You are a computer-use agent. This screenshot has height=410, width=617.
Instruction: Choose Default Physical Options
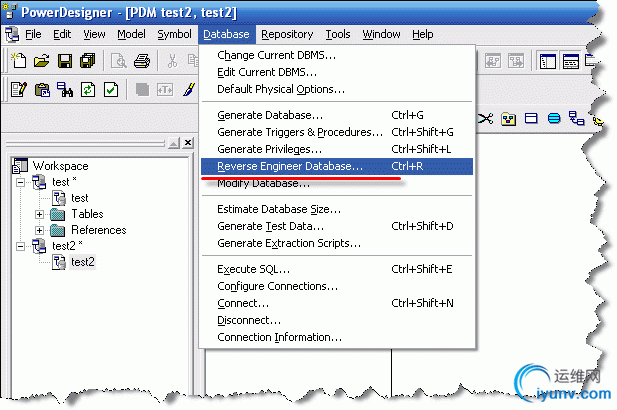coord(337,89)
